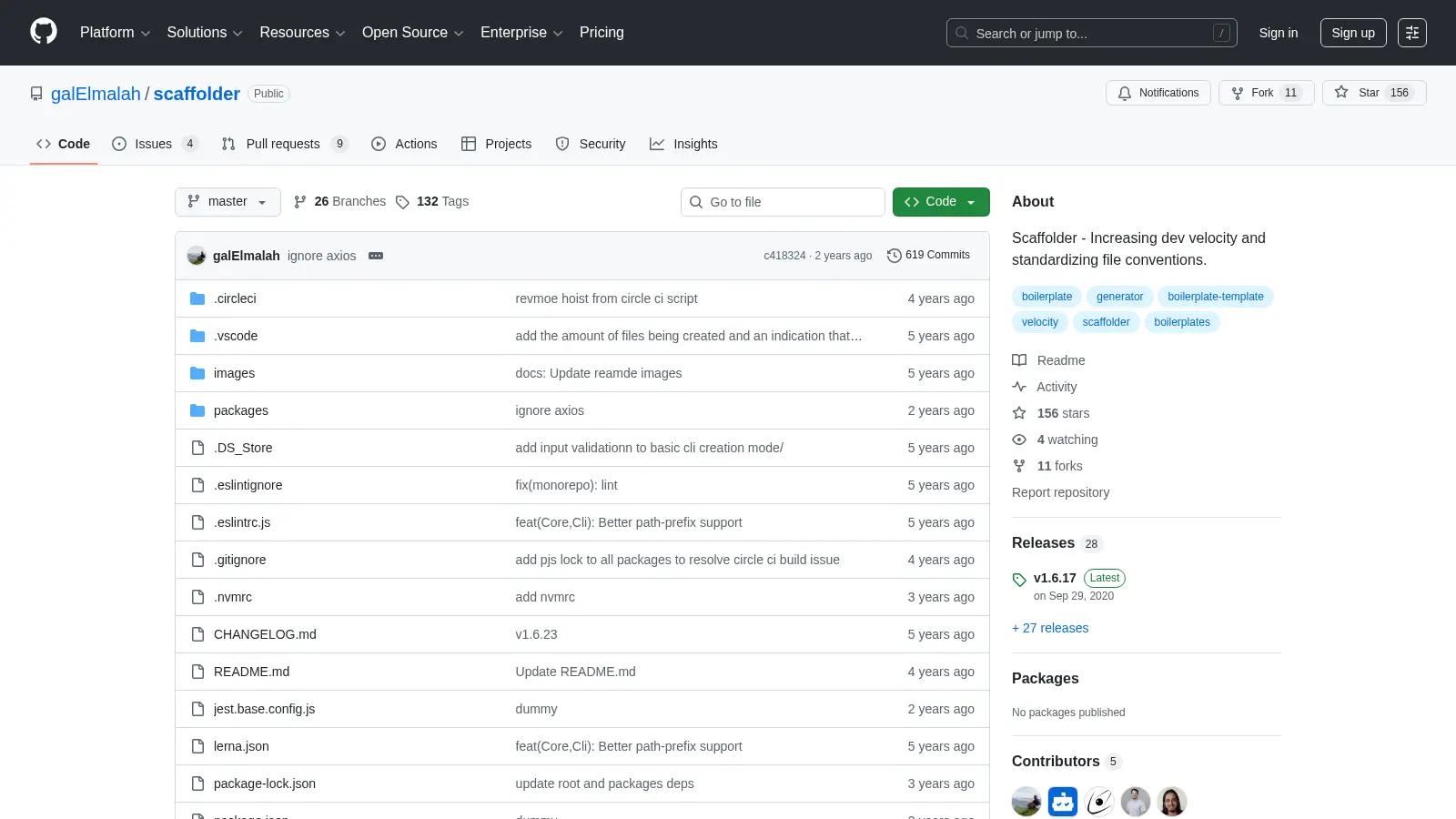
Task: Click the Go to file input
Action: [783, 202]
